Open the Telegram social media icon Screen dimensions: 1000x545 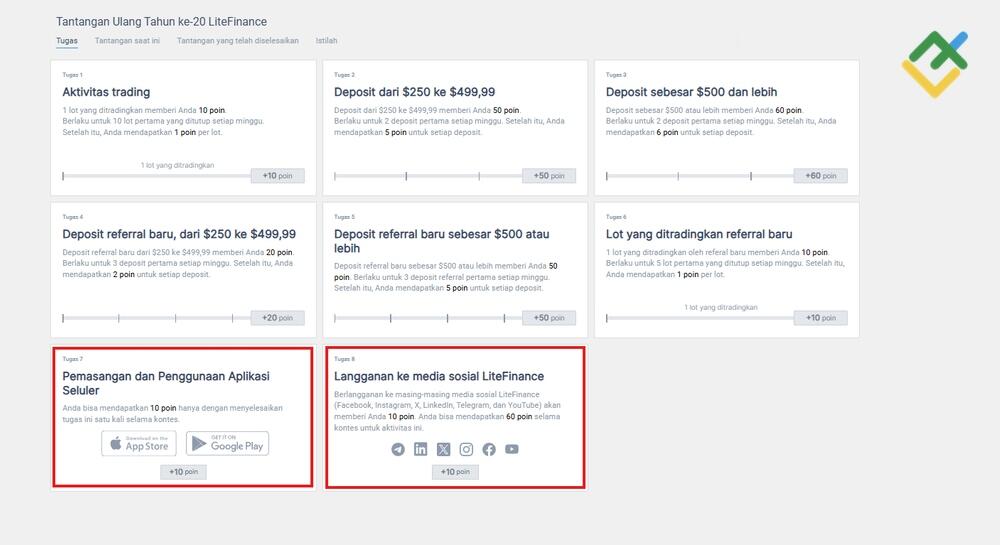(398, 449)
